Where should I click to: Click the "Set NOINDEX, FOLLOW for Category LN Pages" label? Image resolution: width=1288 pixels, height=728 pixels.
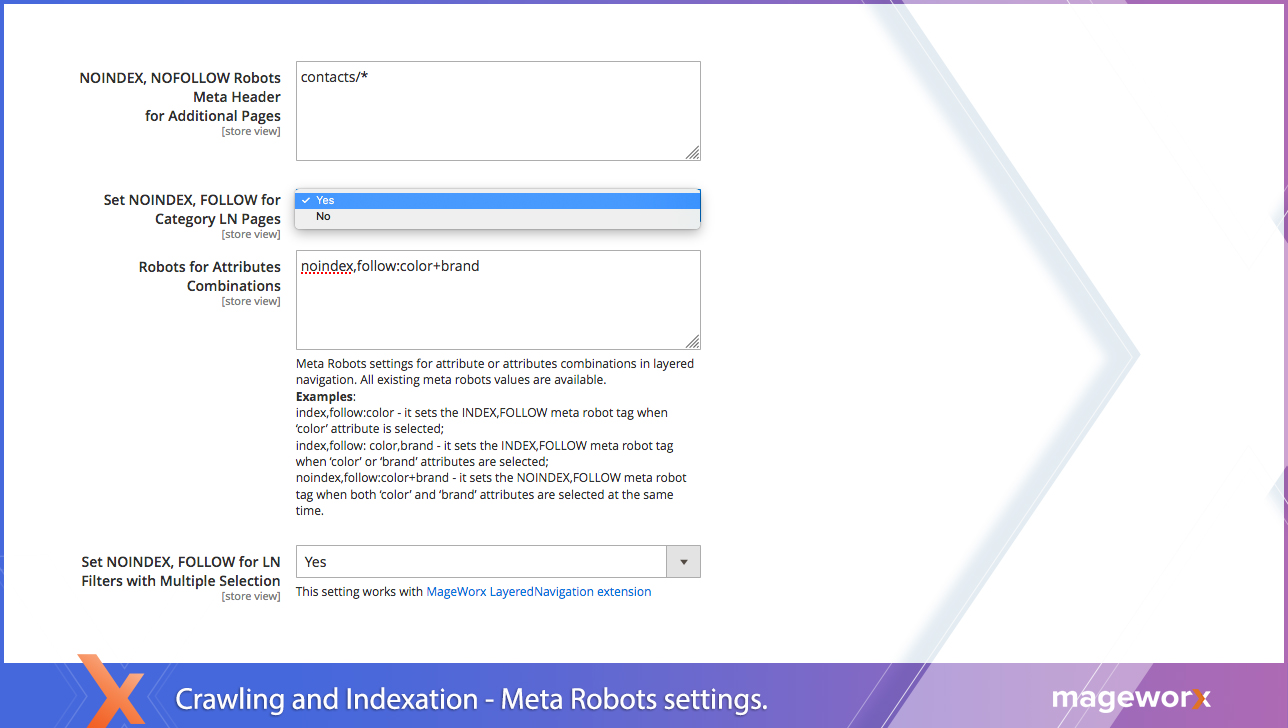192,209
